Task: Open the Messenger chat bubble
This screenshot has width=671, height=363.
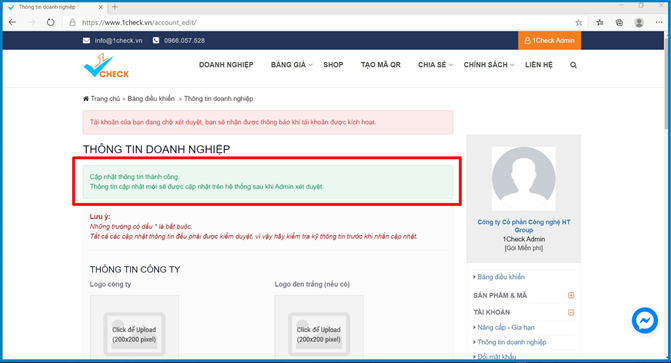Action: 644,320
